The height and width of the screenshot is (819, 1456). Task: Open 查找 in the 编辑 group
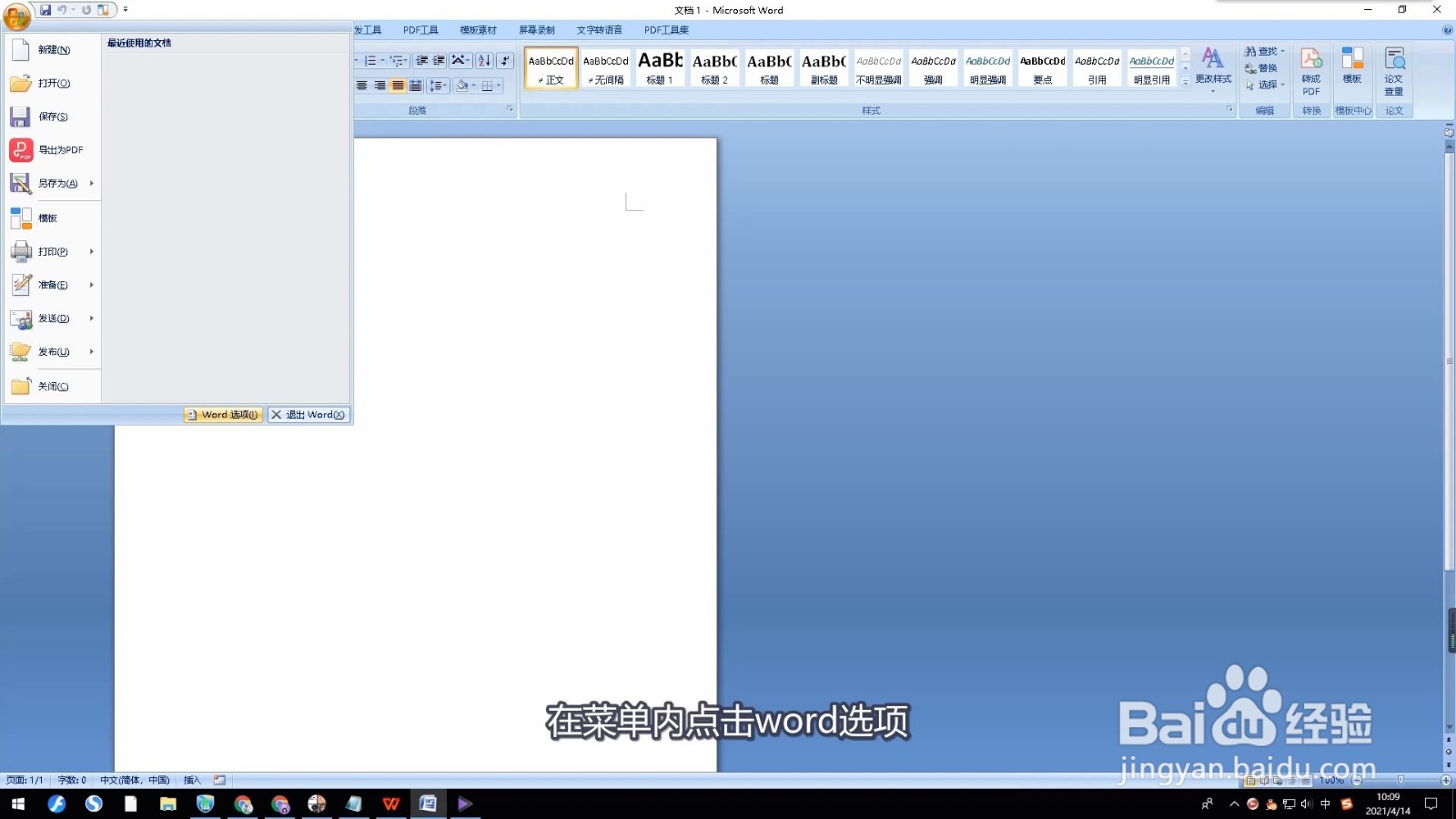pos(1263,51)
